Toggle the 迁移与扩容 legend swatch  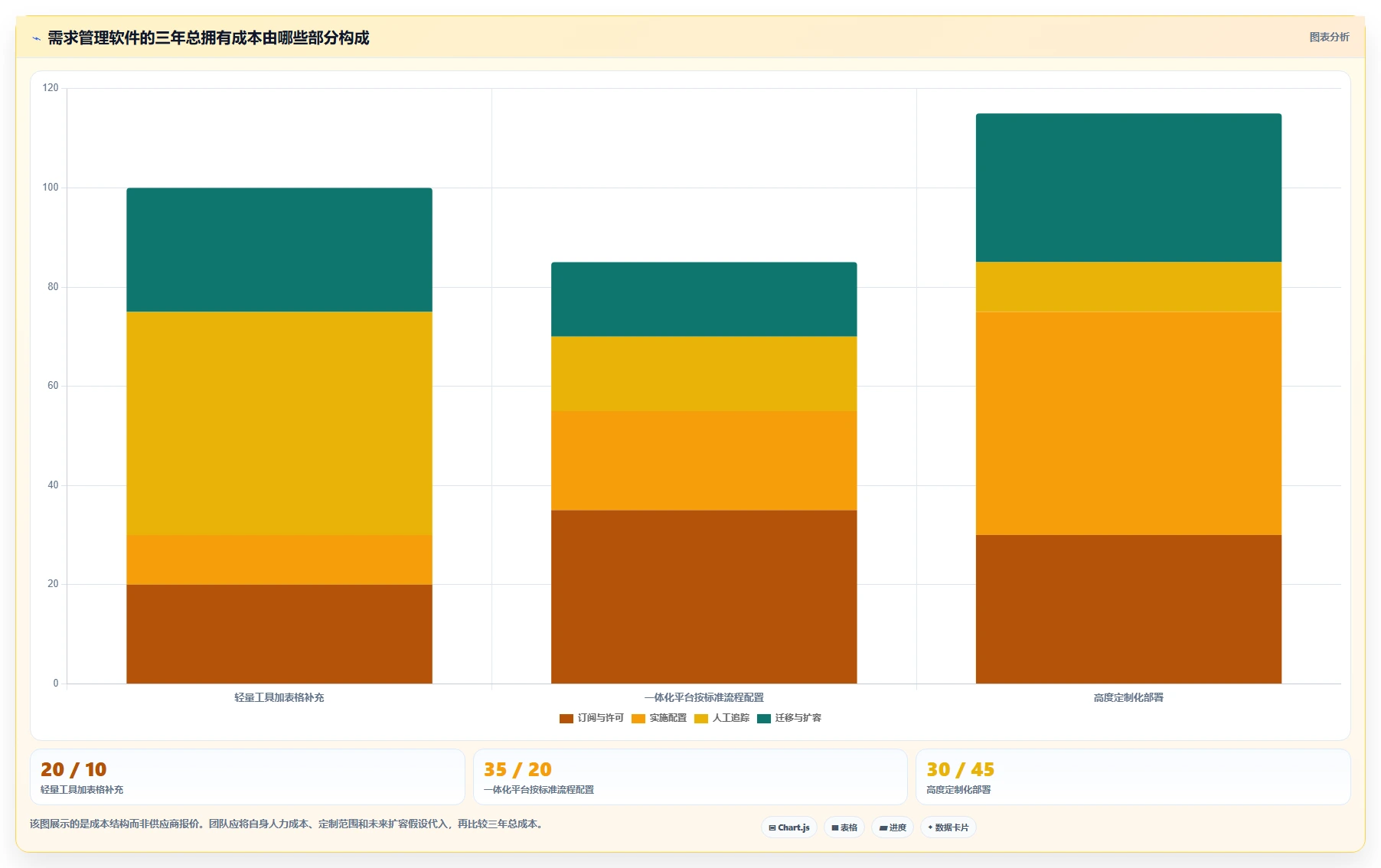(764, 719)
